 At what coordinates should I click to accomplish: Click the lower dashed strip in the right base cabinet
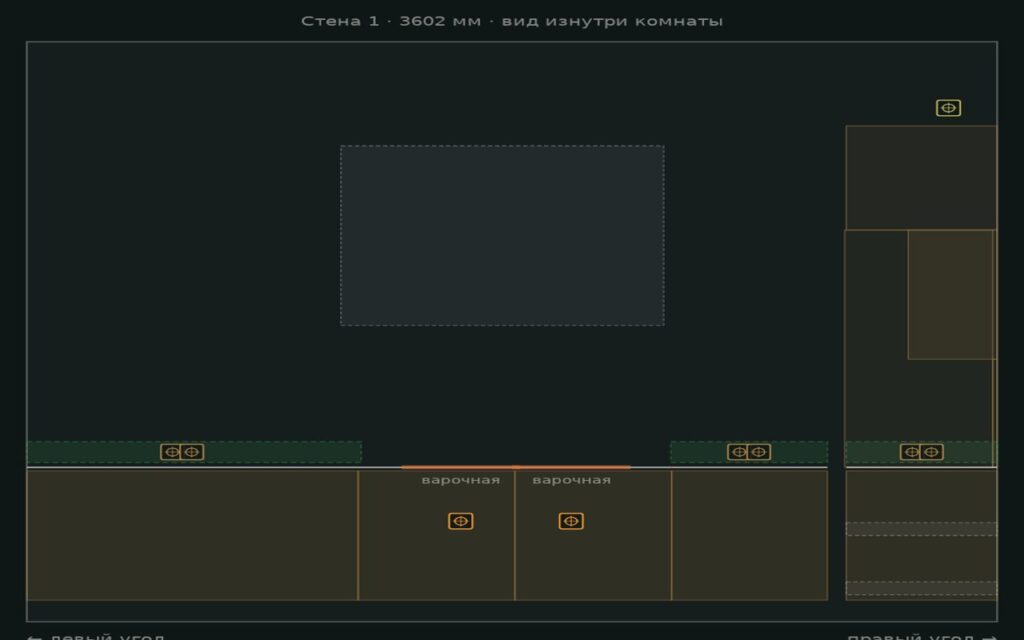coord(921,588)
